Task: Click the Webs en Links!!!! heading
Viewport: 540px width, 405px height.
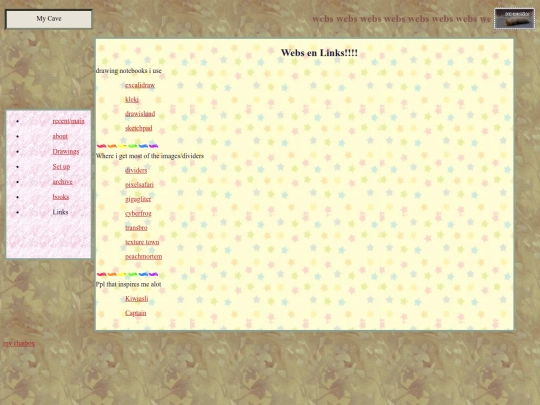Action: pos(319,53)
